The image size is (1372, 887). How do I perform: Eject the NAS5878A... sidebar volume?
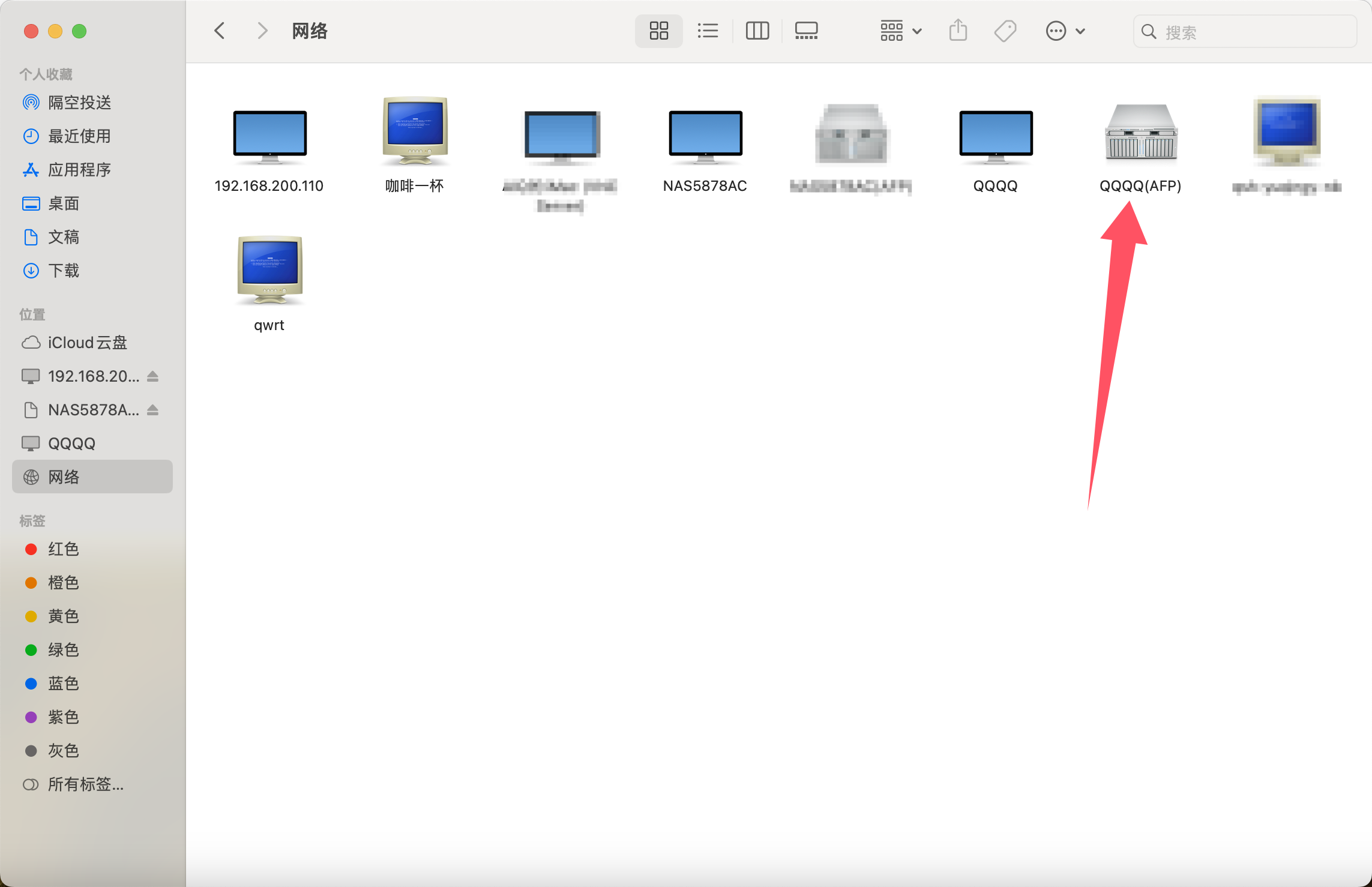pyautogui.click(x=153, y=410)
